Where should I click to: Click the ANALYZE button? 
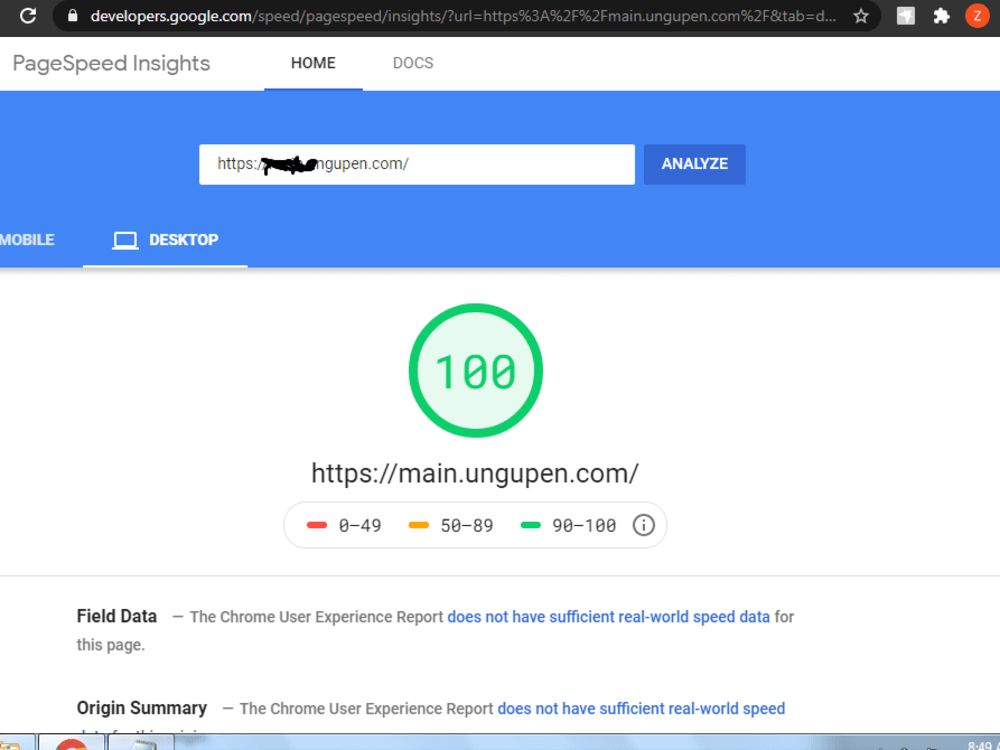[x=695, y=164]
